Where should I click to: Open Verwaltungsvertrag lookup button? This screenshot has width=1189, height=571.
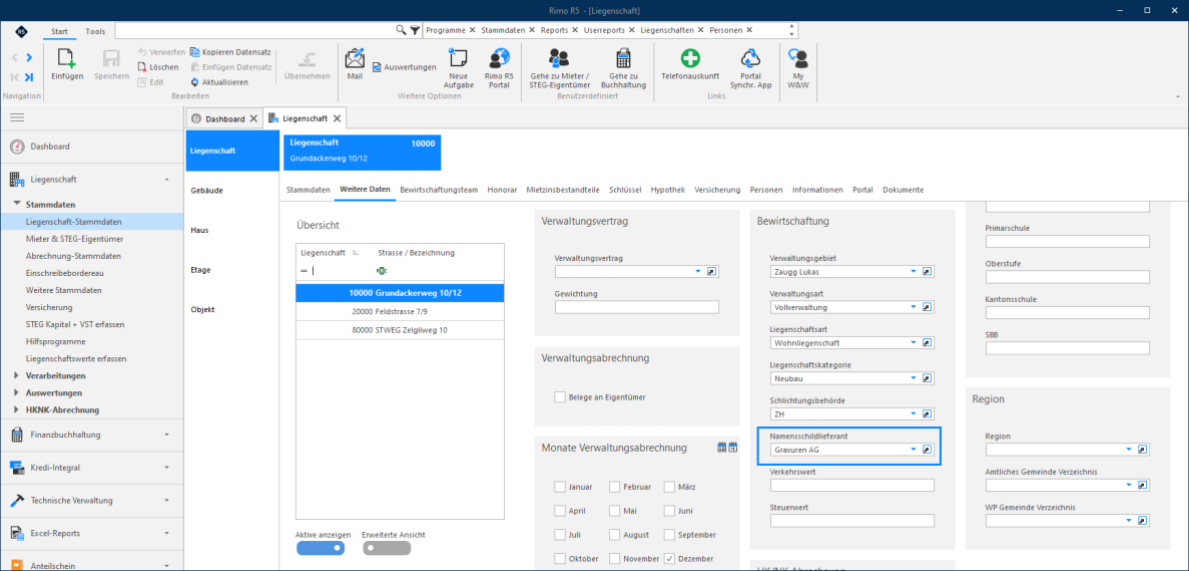711,271
